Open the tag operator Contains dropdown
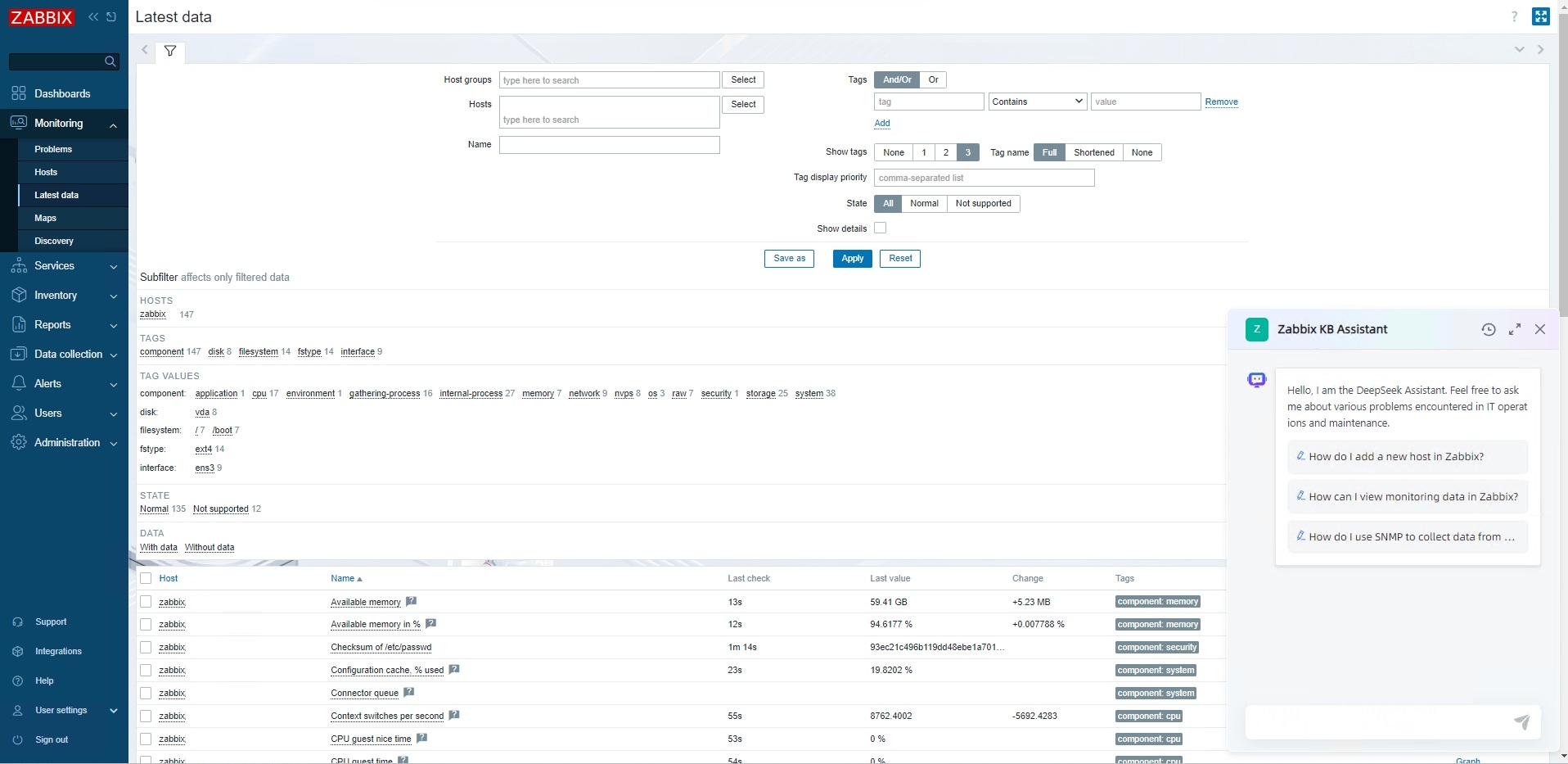Screen dimensions: 1568x764 (x=1038, y=102)
